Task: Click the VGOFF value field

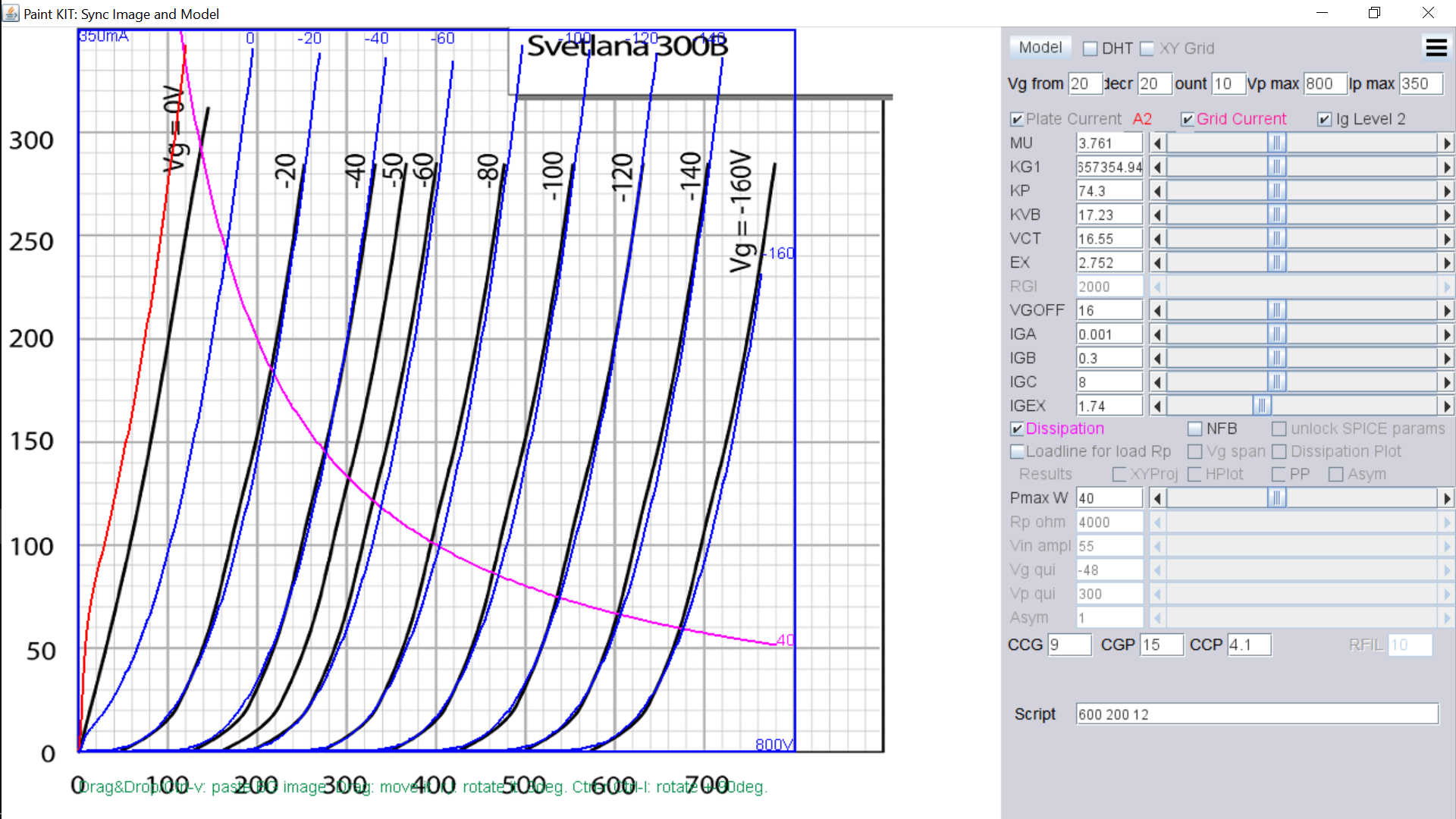Action: tap(1109, 311)
